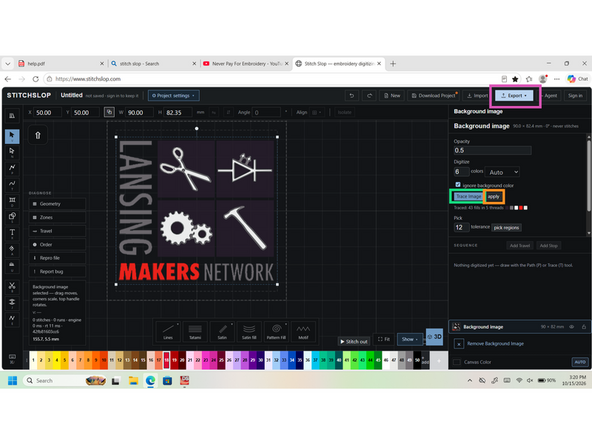Image resolution: width=592 pixels, height=444 pixels.
Task: Click the Import button
Action: 477,96
